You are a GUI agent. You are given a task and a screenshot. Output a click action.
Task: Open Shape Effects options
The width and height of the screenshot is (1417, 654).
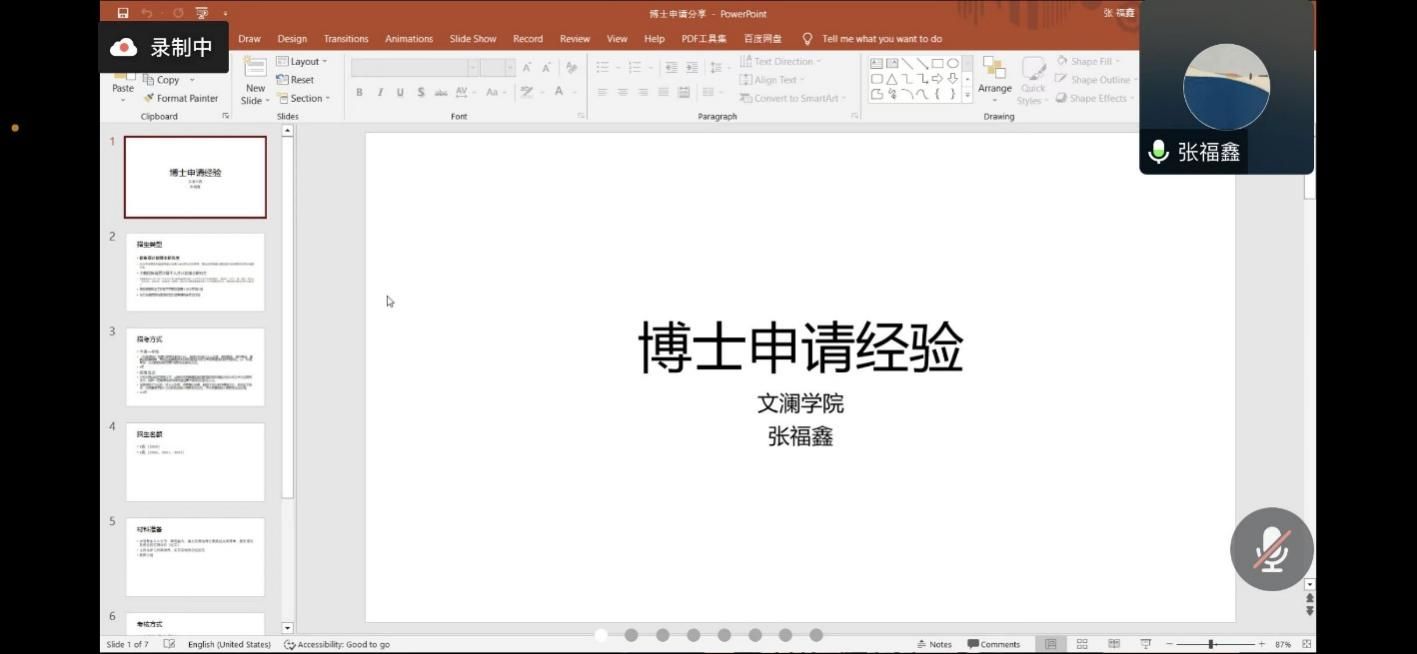1095,98
